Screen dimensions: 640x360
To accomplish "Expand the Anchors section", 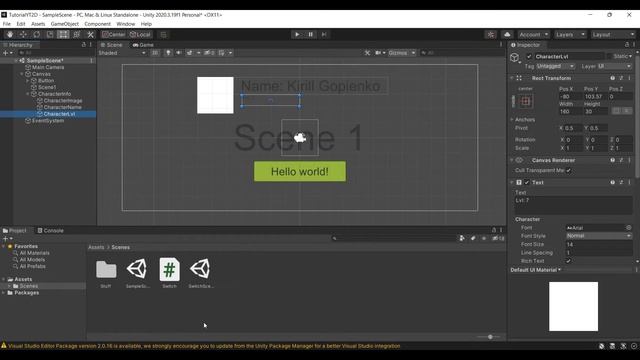I will pos(512,120).
